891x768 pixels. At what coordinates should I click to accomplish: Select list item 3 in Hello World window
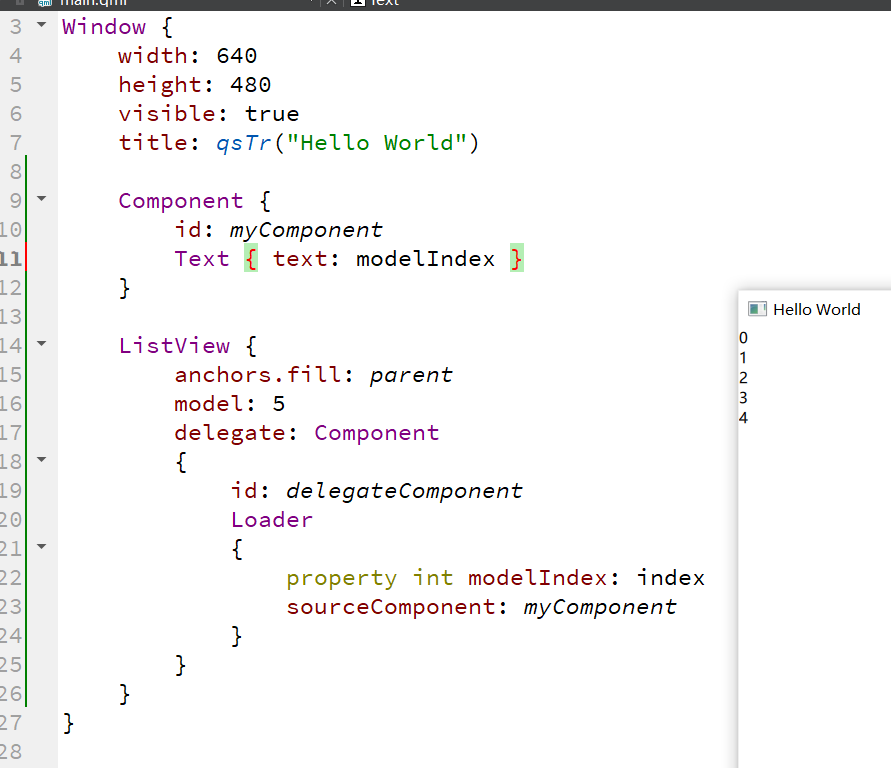(743, 398)
